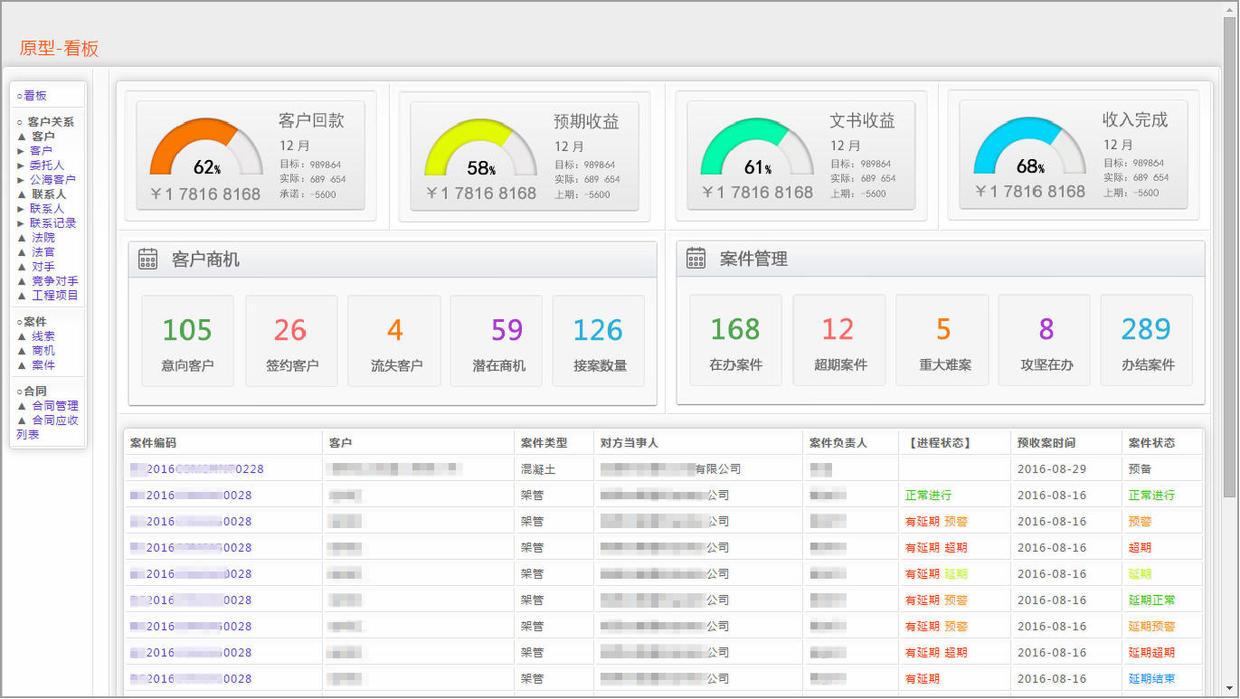Viewport: 1240px width, 699px height.
Task: Open the 5 重大难案 card
Action: [x=942, y=340]
